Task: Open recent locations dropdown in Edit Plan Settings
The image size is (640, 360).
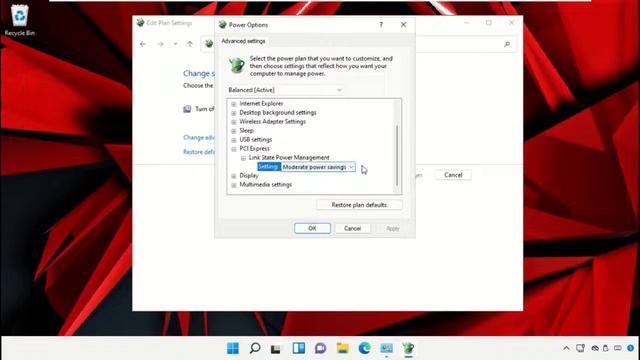Action: (176, 44)
